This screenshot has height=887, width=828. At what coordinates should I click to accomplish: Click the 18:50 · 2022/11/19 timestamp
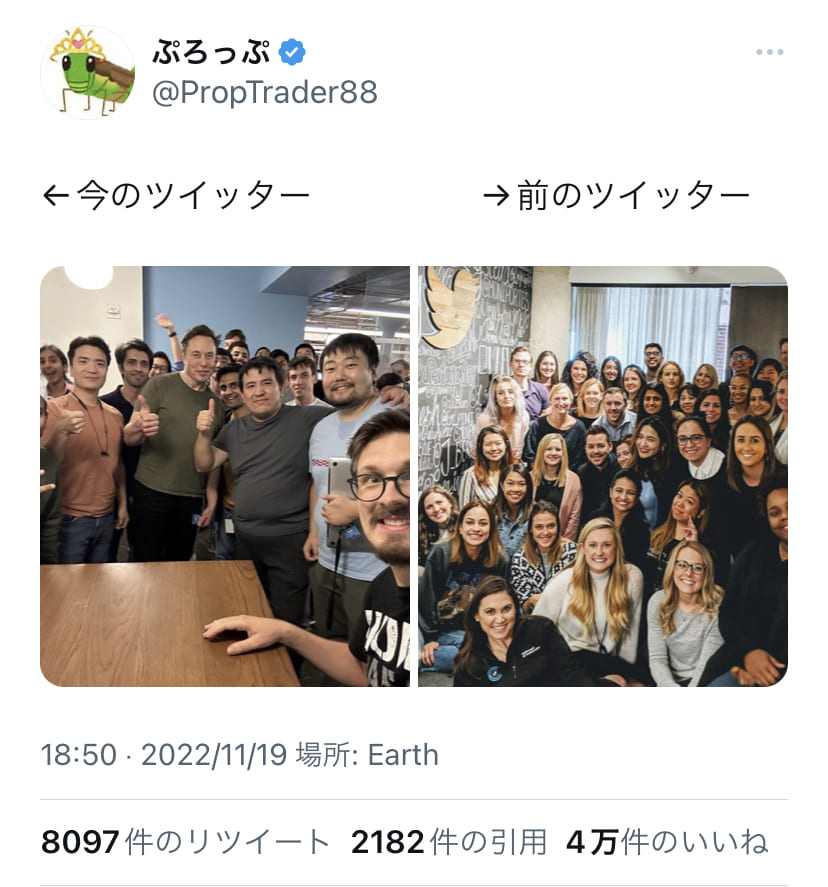pyautogui.click(x=164, y=755)
